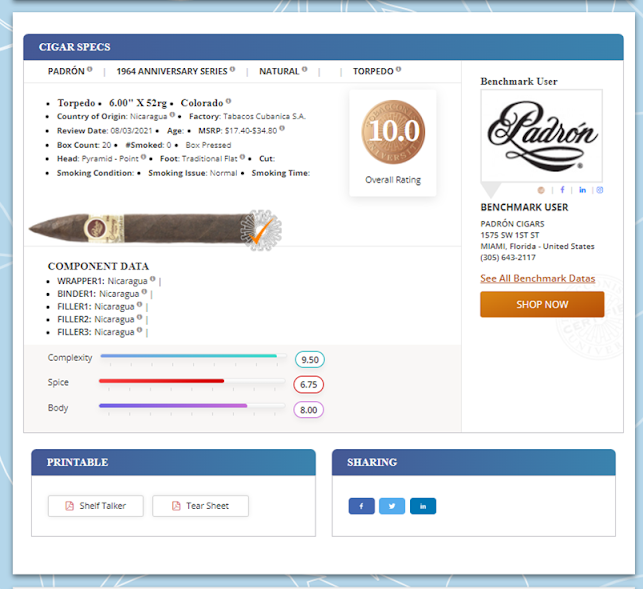Click info icon beside FILLER3 Nicaragua

[139, 330]
